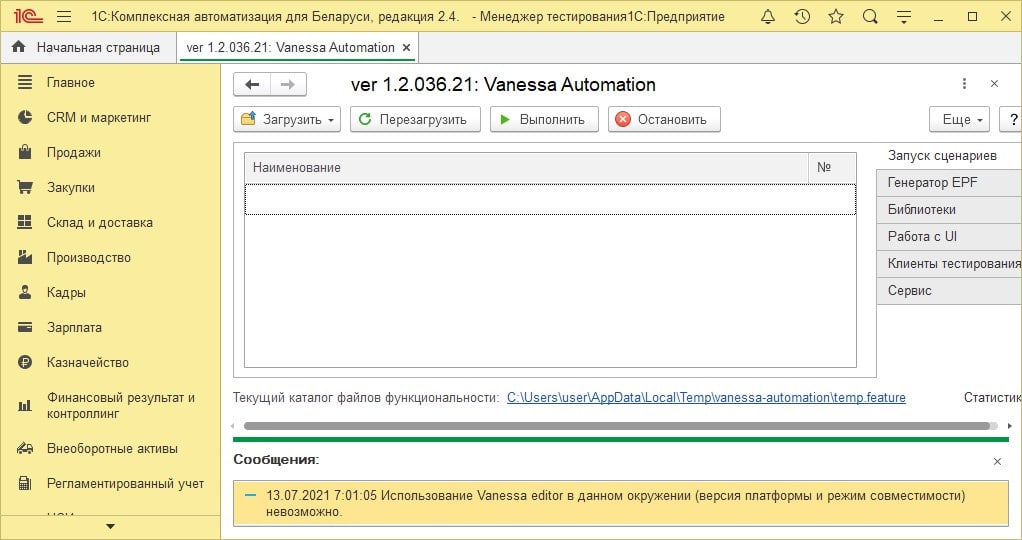Click the № column header
The width and height of the screenshot is (1022, 540).
tap(832, 168)
